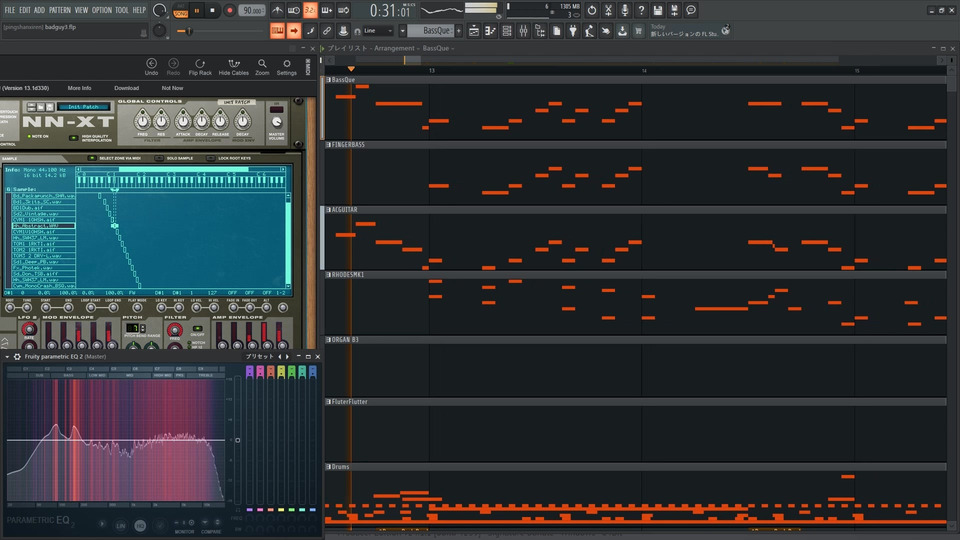Collapse the FINGERBASS playlist track
The height and width of the screenshot is (540, 960).
[329, 144]
